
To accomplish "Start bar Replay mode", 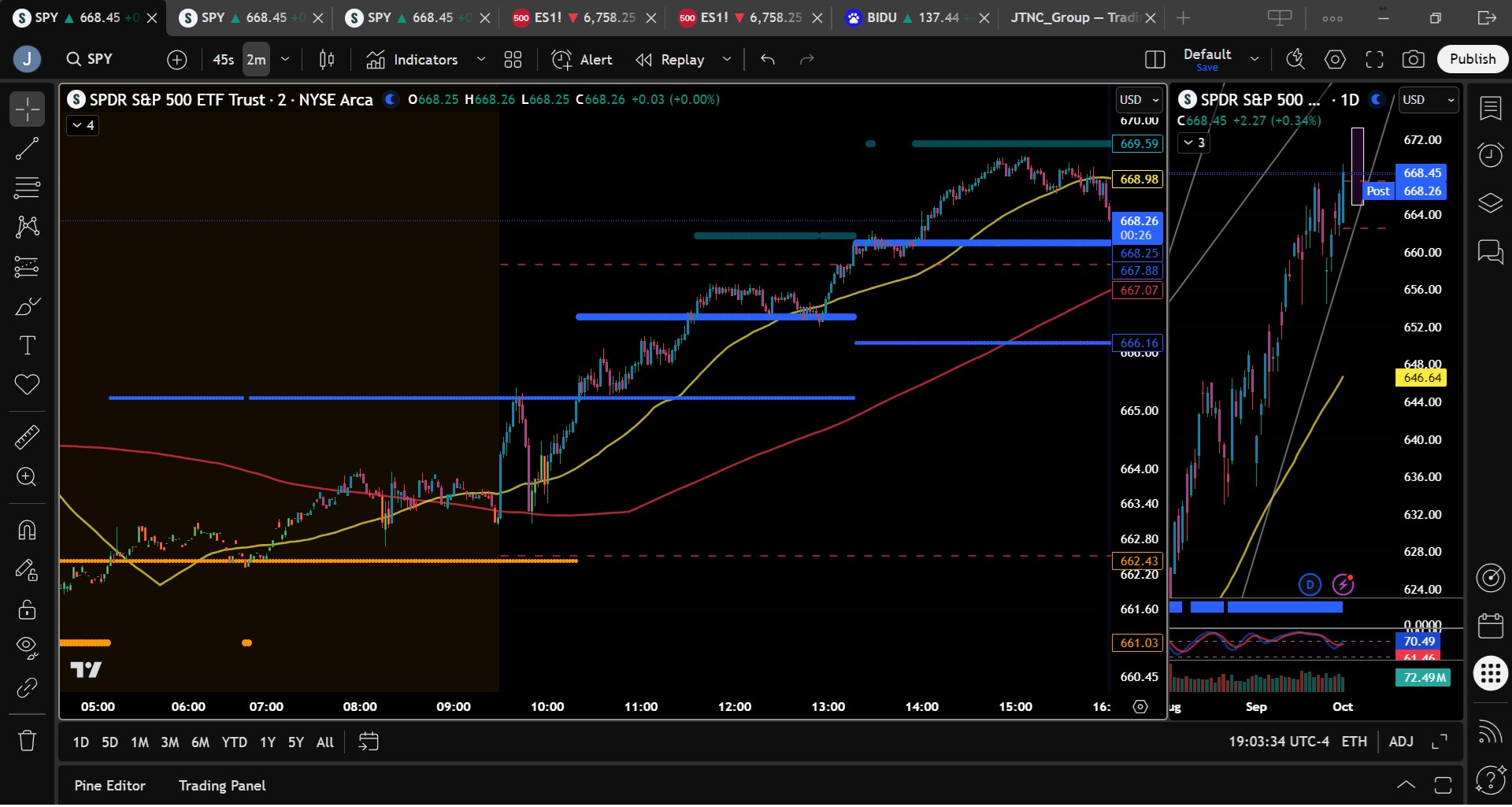I will coord(671,60).
